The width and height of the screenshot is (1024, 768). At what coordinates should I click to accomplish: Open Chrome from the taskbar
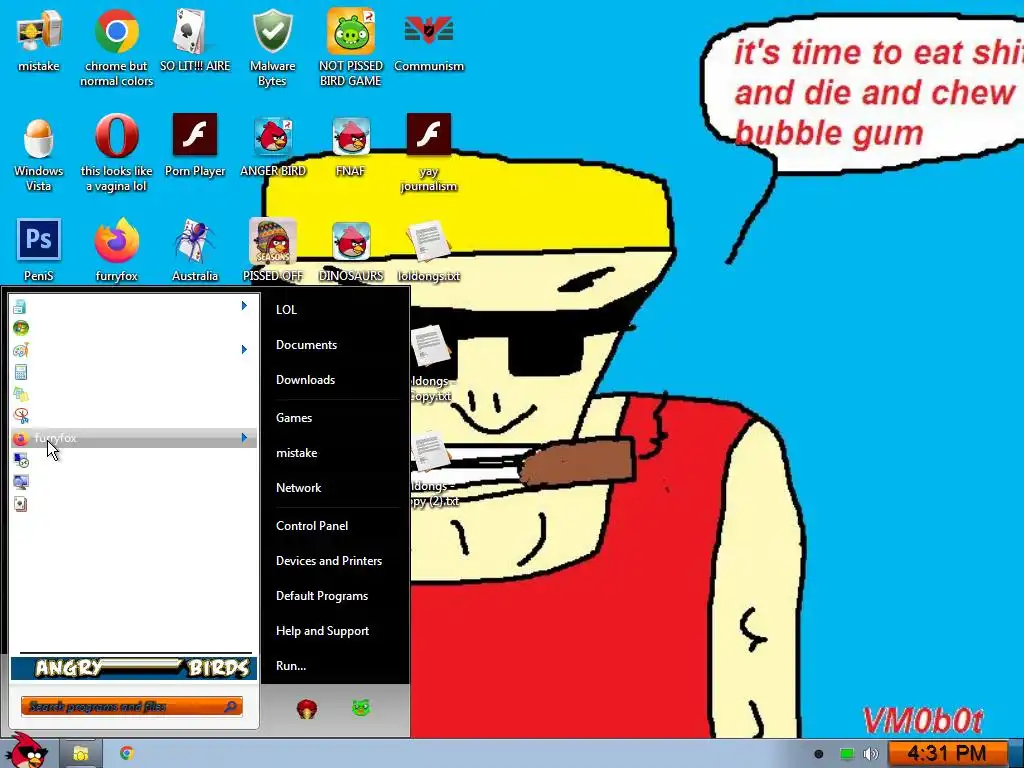tap(127, 753)
